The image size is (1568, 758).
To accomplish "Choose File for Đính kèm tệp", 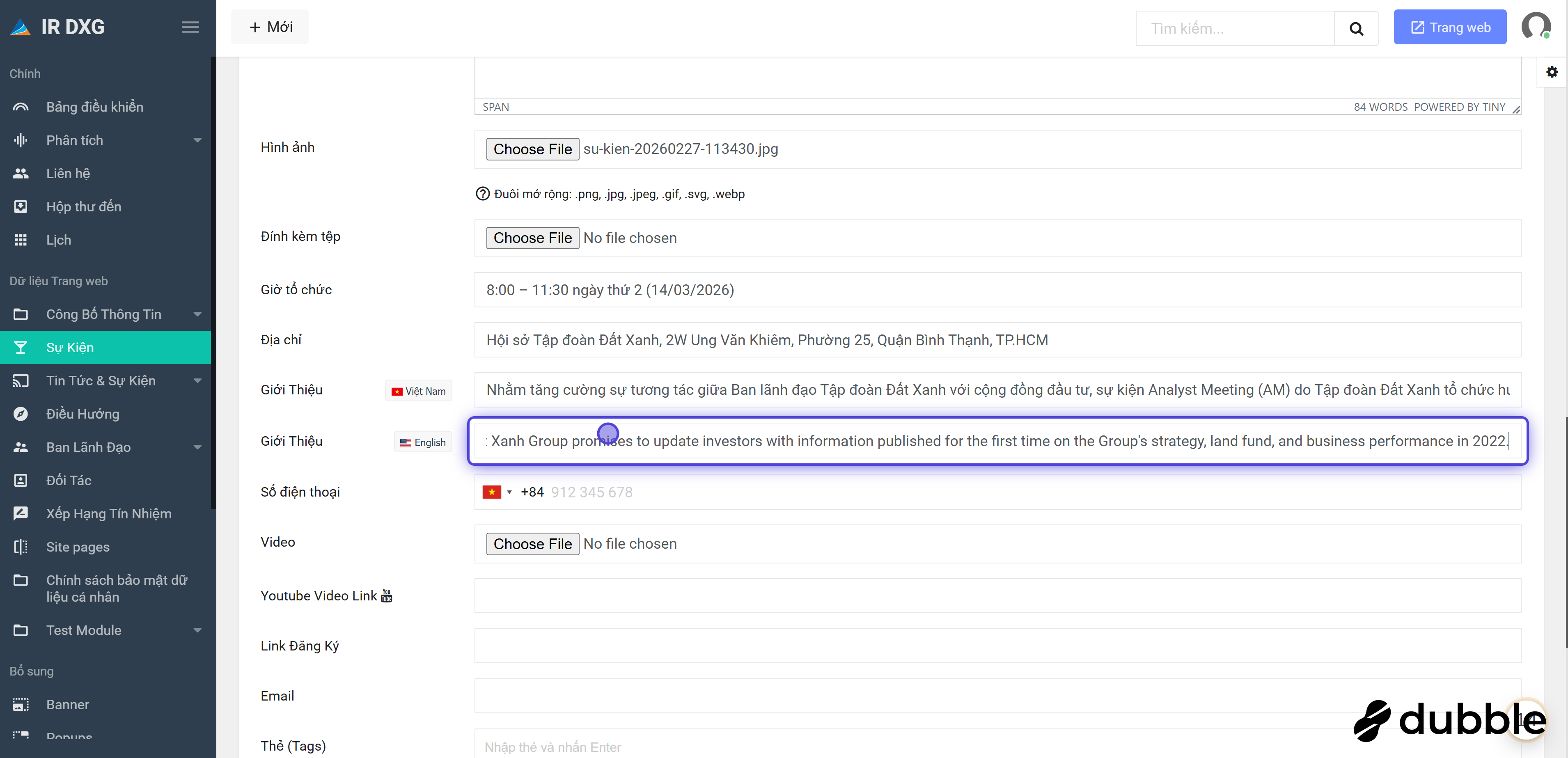I will (533, 238).
